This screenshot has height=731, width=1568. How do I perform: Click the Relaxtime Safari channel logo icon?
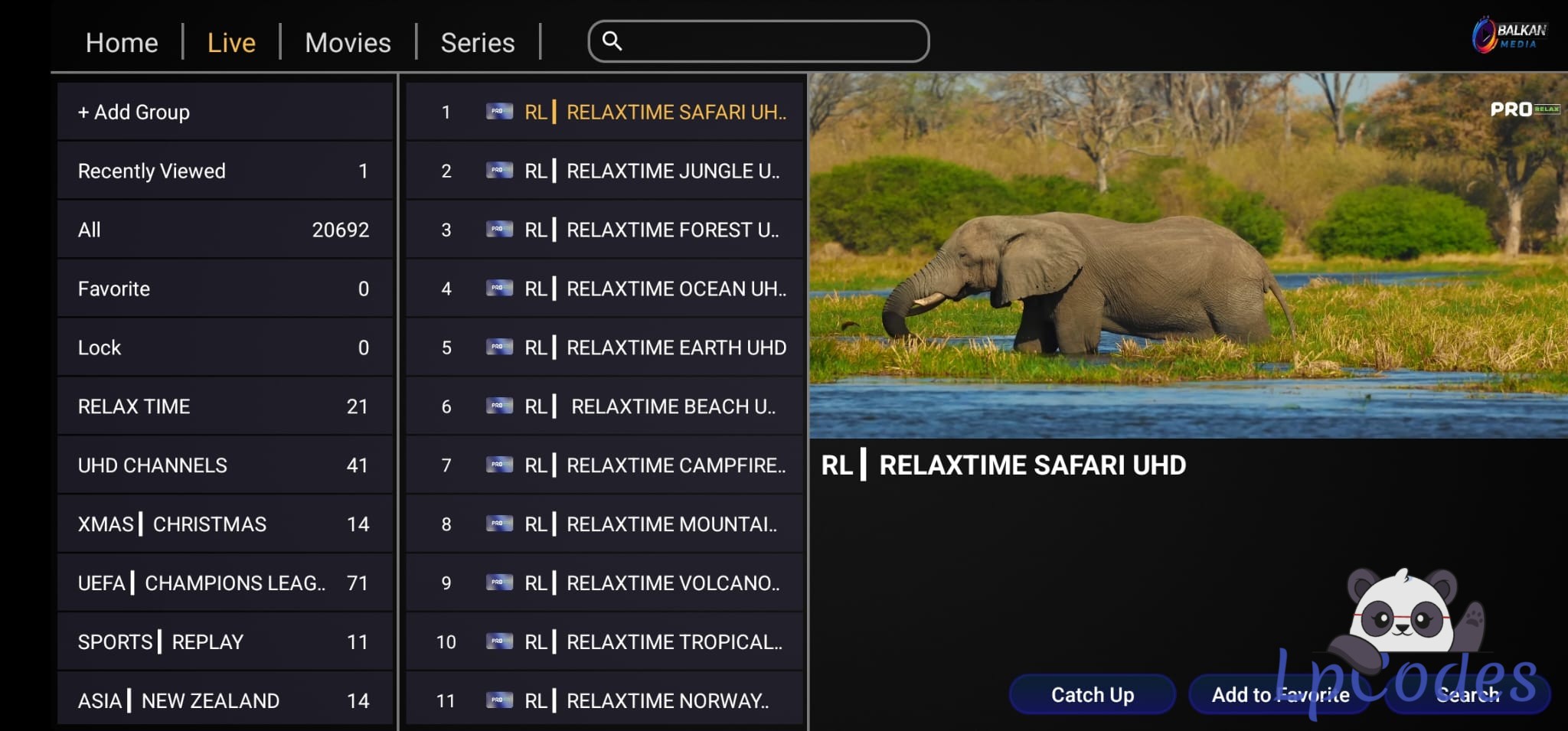[499, 112]
